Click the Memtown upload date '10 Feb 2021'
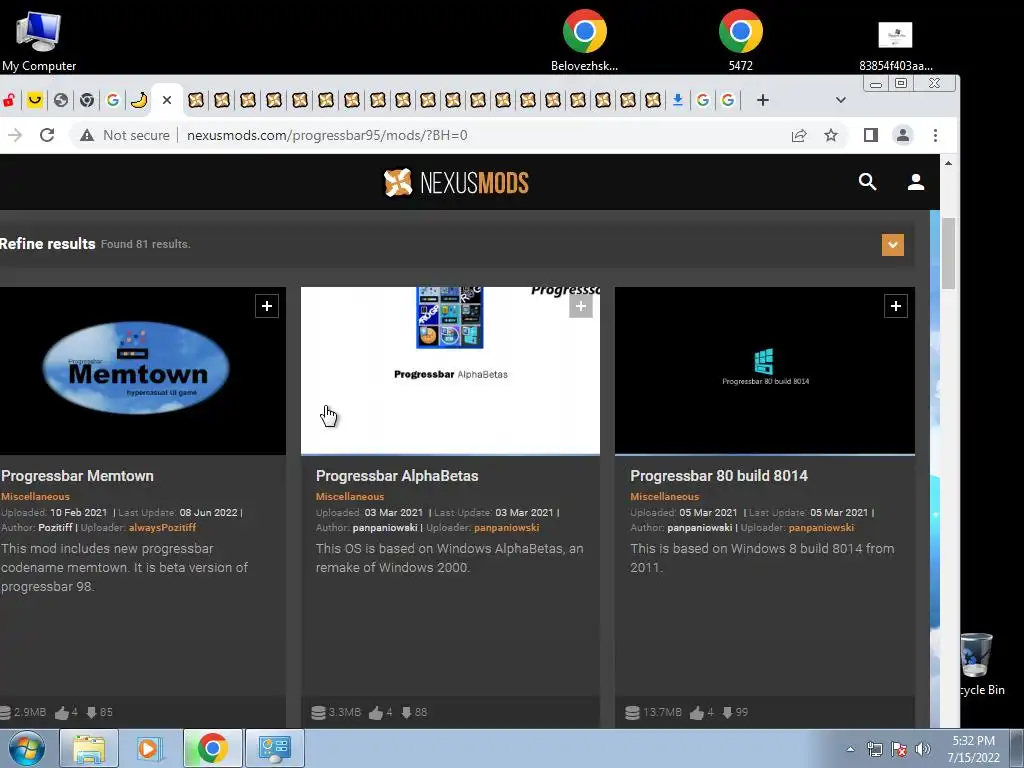Image resolution: width=1024 pixels, height=768 pixels. pyautogui.click(x=78, y=513)
